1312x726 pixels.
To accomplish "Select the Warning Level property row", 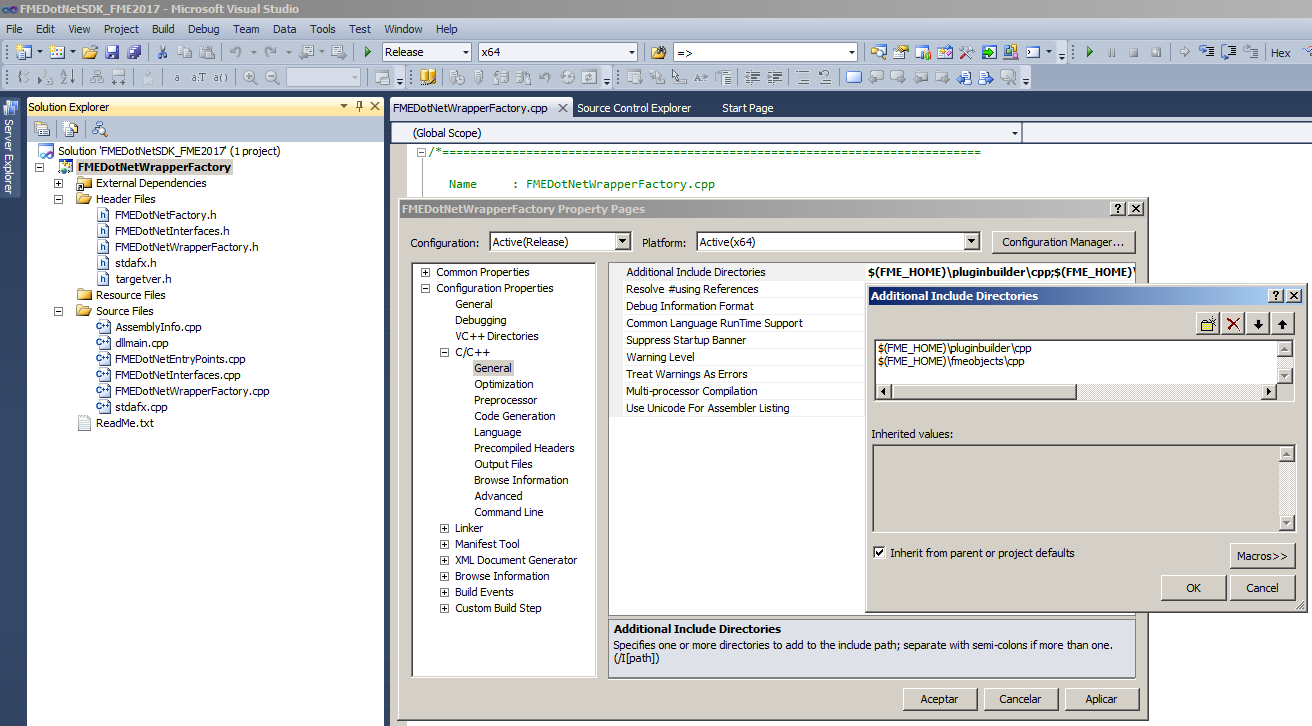I will 737,357.
